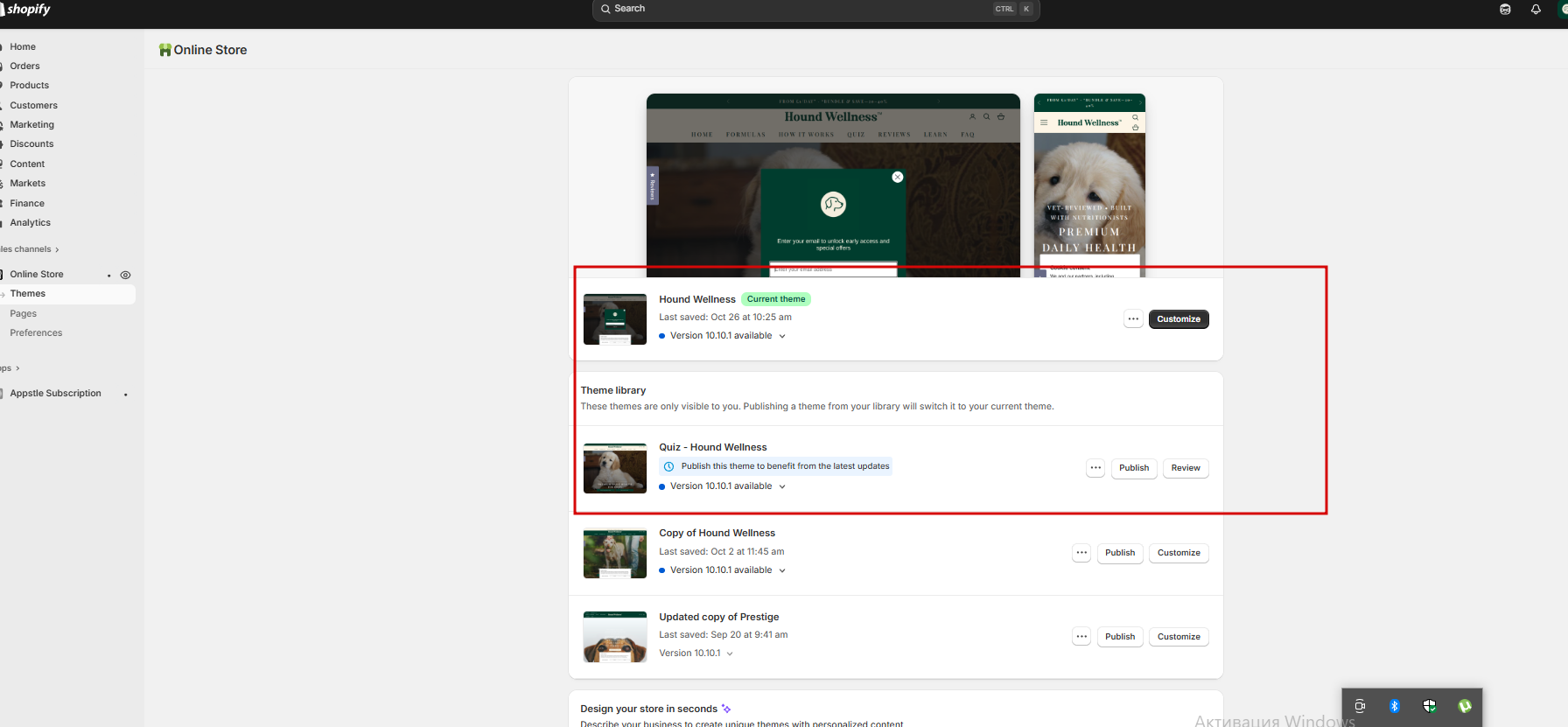Click 'Last saved: Sep 20 at 9:41 am' text

click(x=724, y=635)
